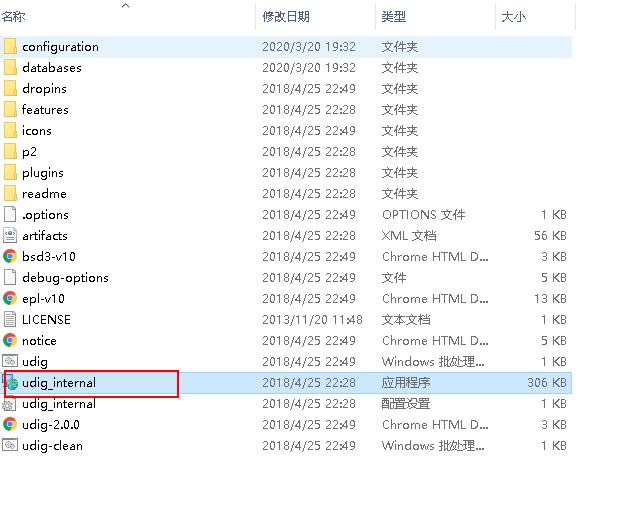
Task: Select the features file name
Action: tap(45, 110)
